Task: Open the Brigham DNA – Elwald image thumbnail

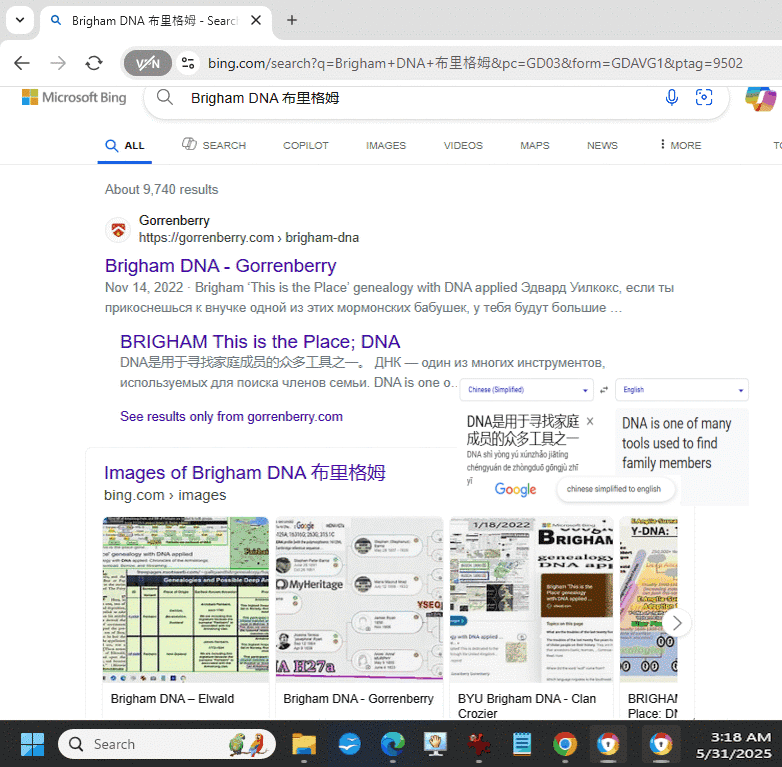Action: point(186,599)
